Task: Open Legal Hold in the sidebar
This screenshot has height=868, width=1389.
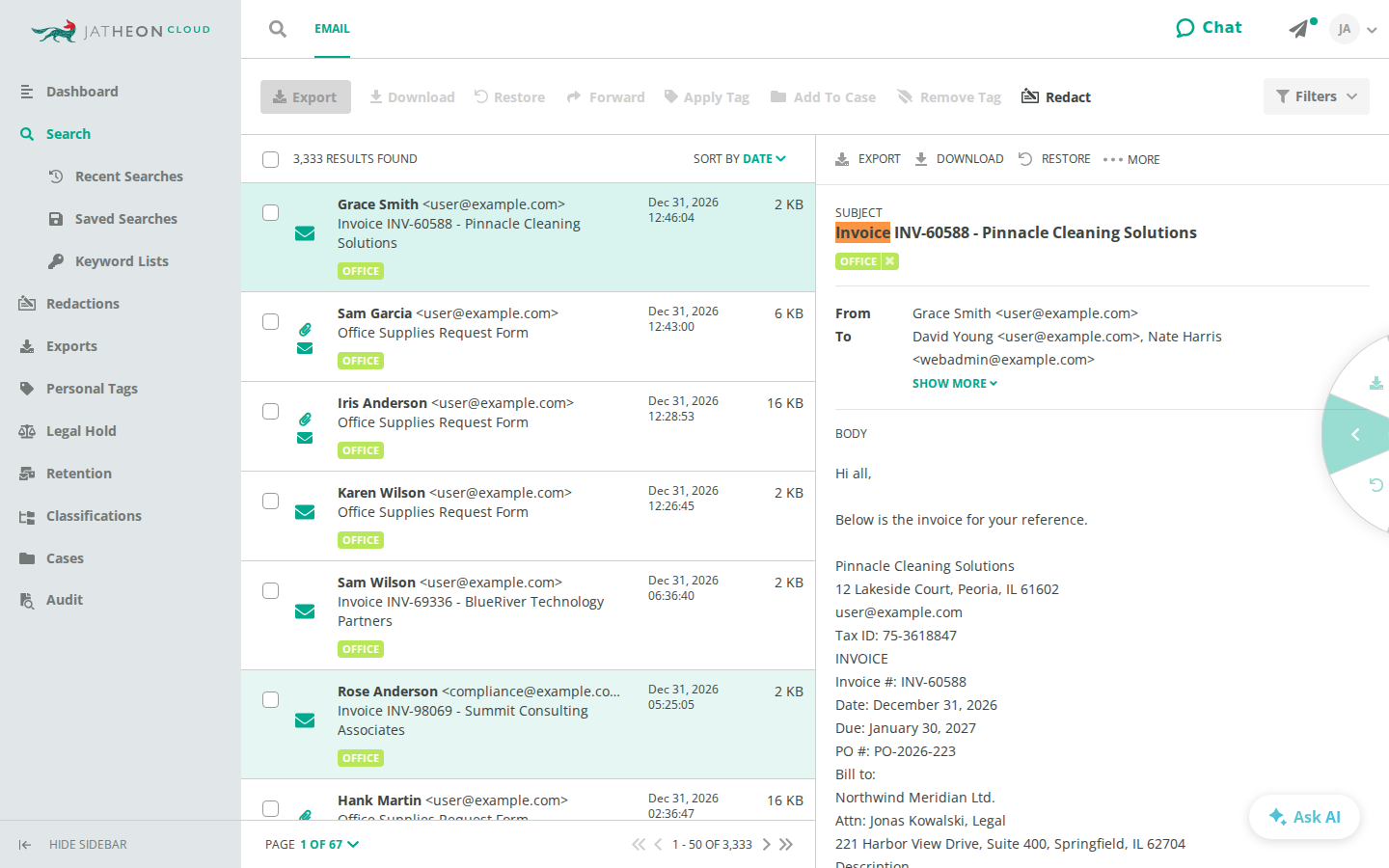Action: tap(81, 431)
